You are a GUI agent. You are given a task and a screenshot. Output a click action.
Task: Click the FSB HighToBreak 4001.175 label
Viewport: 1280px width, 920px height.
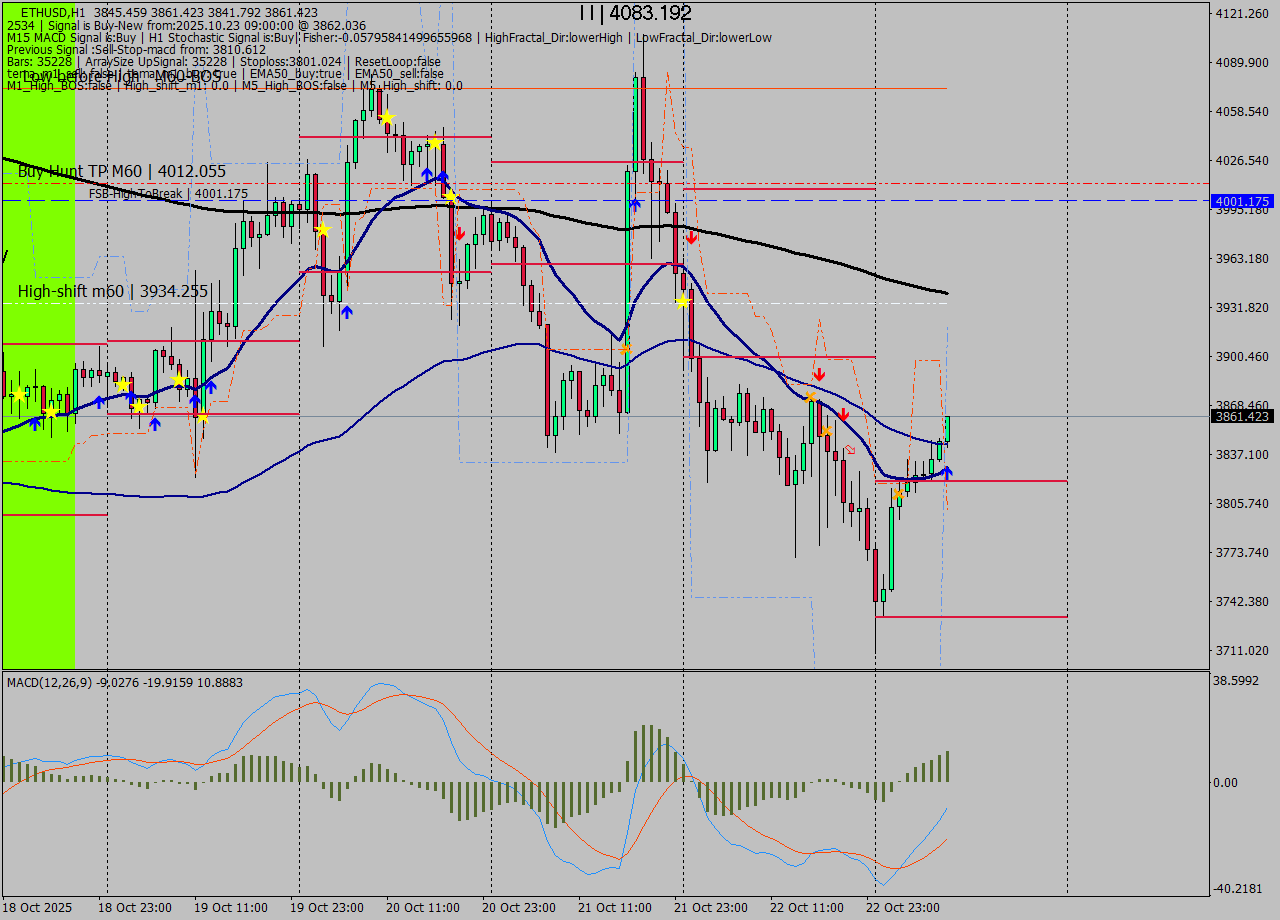168,194
